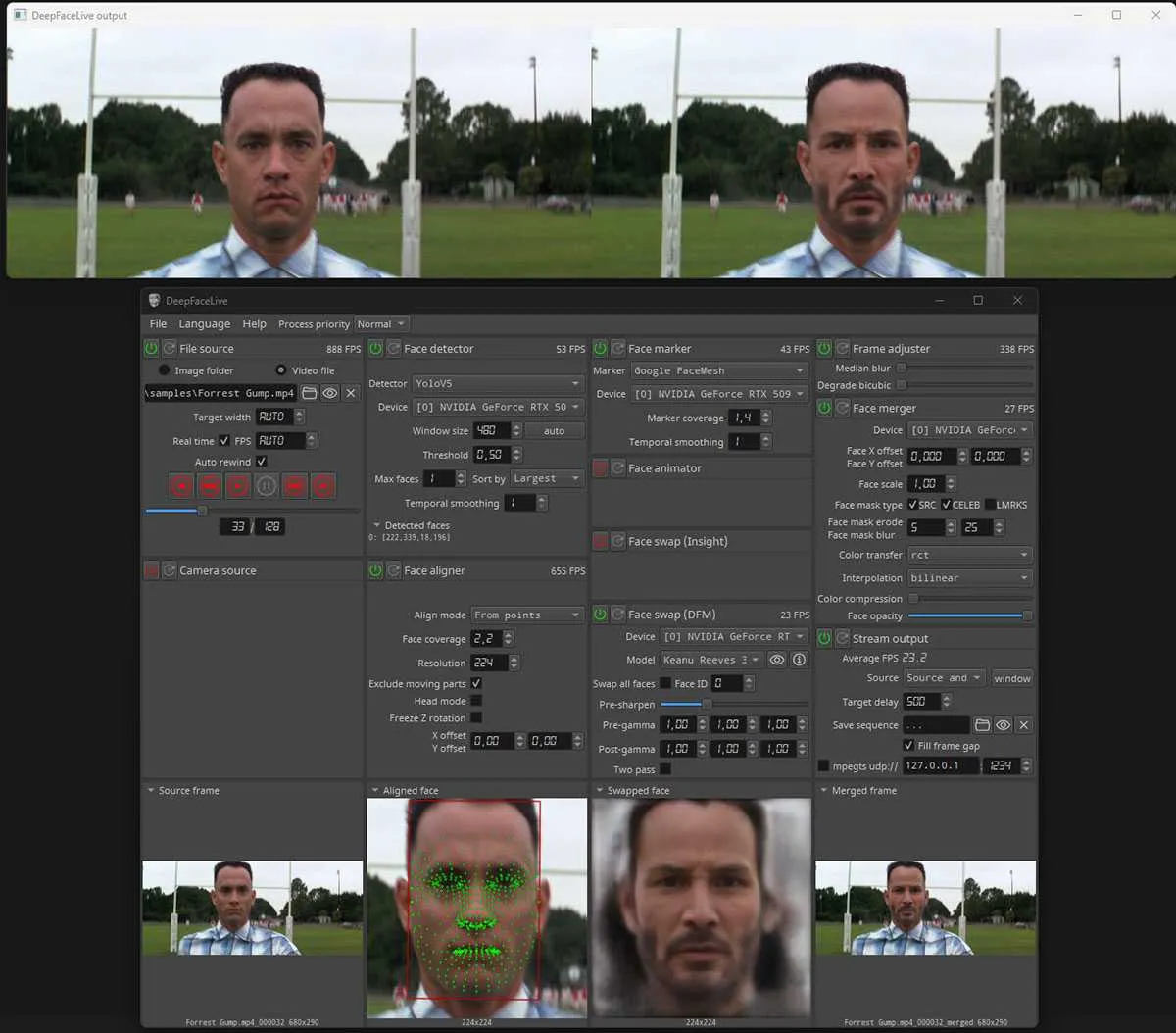This screenshot has height=1033, width=1176.
Task: Show info for the Keanu Reeves model
Action: pyautogui.click(x=799, y=660)
